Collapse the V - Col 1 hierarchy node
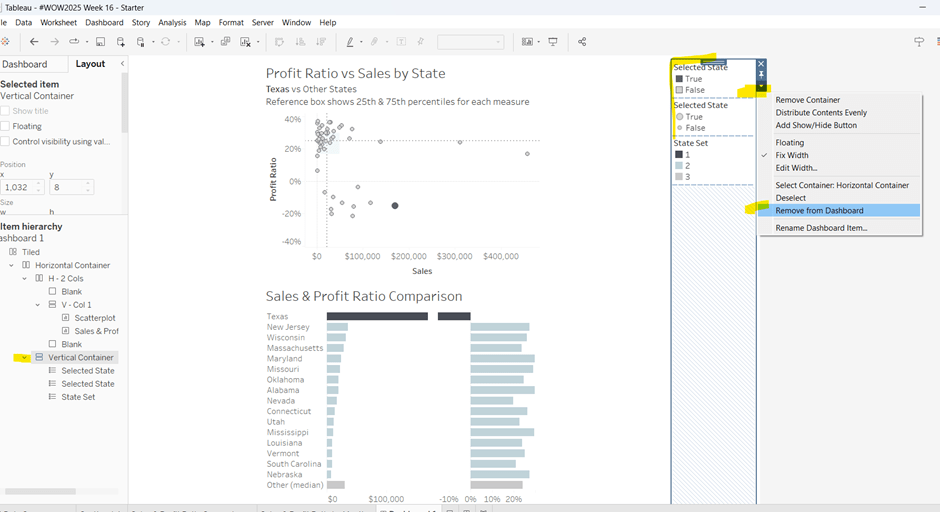The image size is (940, 512). coord(38,305)
